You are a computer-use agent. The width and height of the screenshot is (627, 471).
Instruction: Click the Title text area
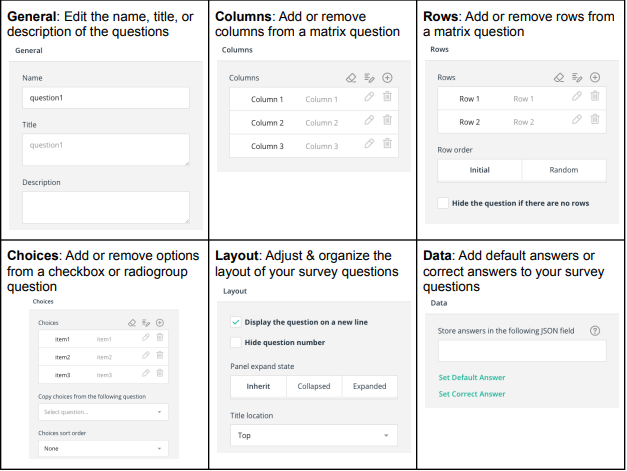pos(106,150)
